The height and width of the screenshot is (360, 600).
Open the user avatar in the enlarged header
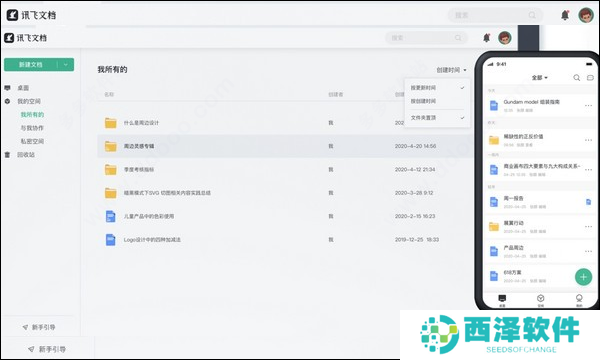585,15
